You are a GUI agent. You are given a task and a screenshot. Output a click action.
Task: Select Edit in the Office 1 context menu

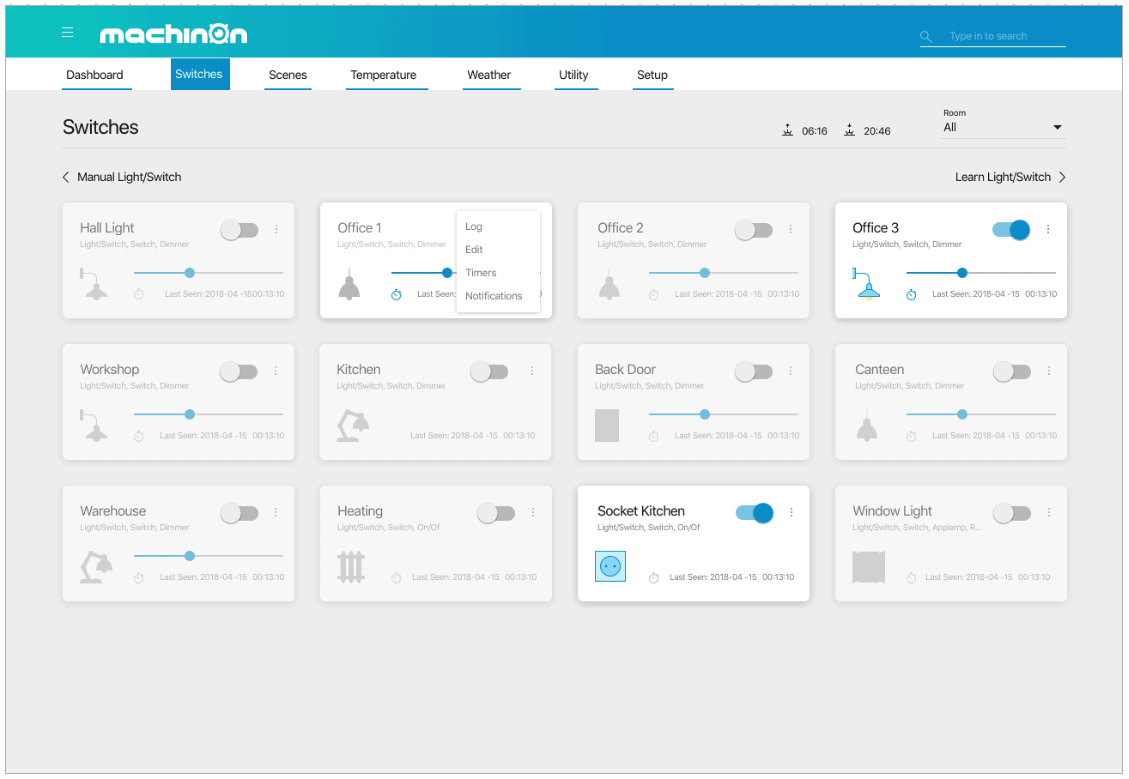[473, 249]
